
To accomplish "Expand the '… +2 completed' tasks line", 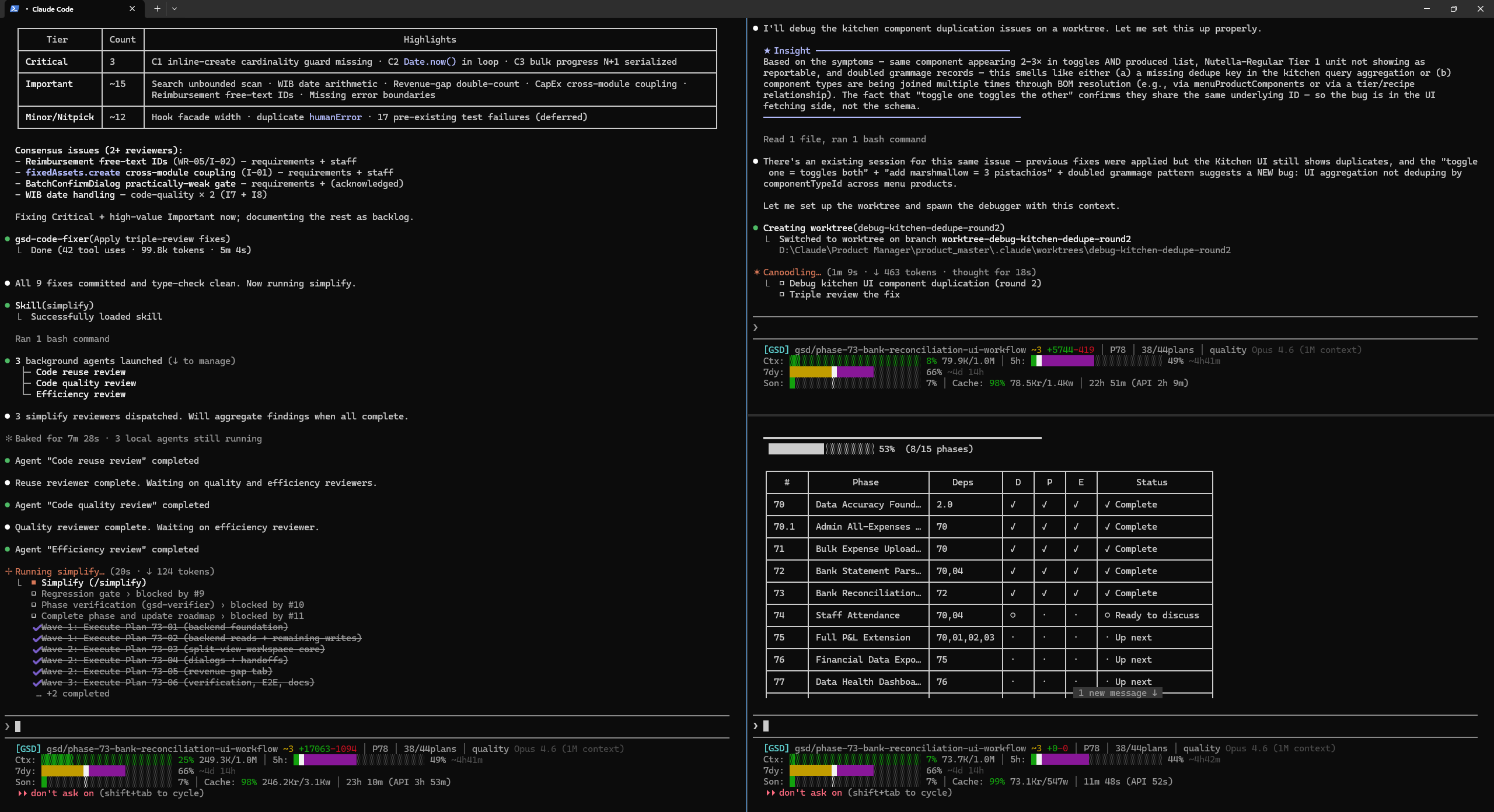I will click(73, 694).
